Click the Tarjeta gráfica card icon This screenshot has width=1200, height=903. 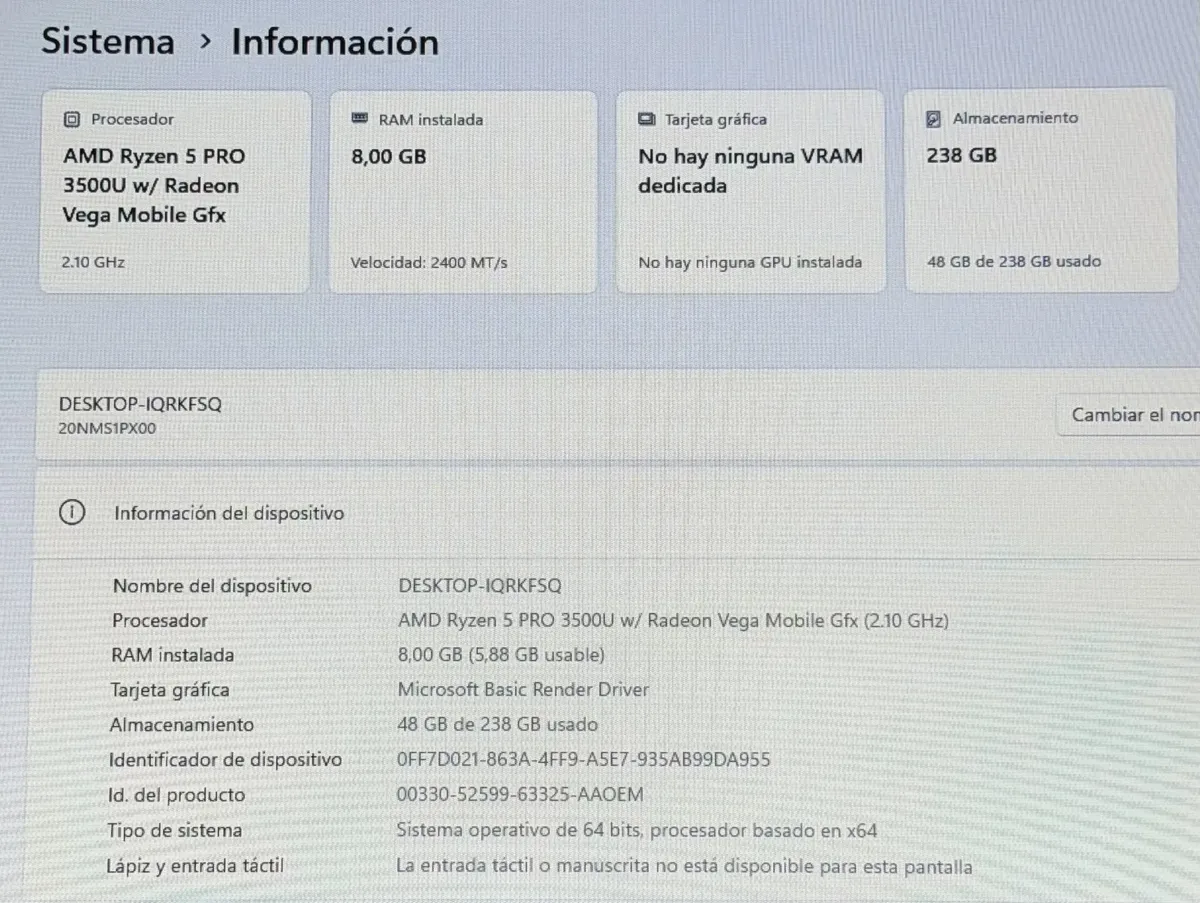647,119
